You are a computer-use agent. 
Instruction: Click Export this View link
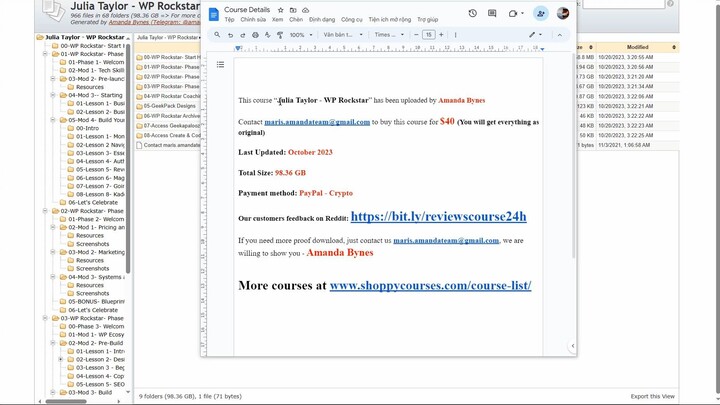pyautogui.click(x=653, y=396)
